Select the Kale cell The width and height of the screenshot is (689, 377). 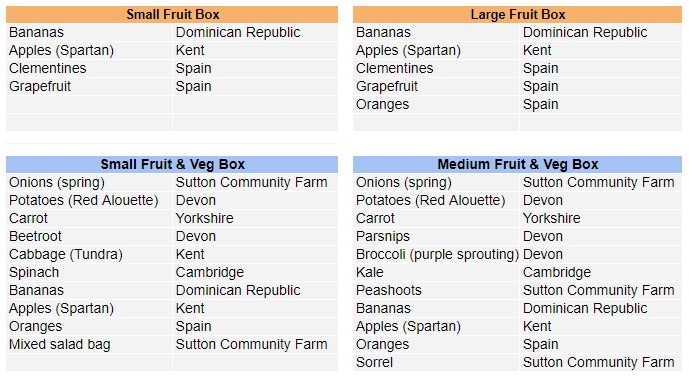coord(436,272)
